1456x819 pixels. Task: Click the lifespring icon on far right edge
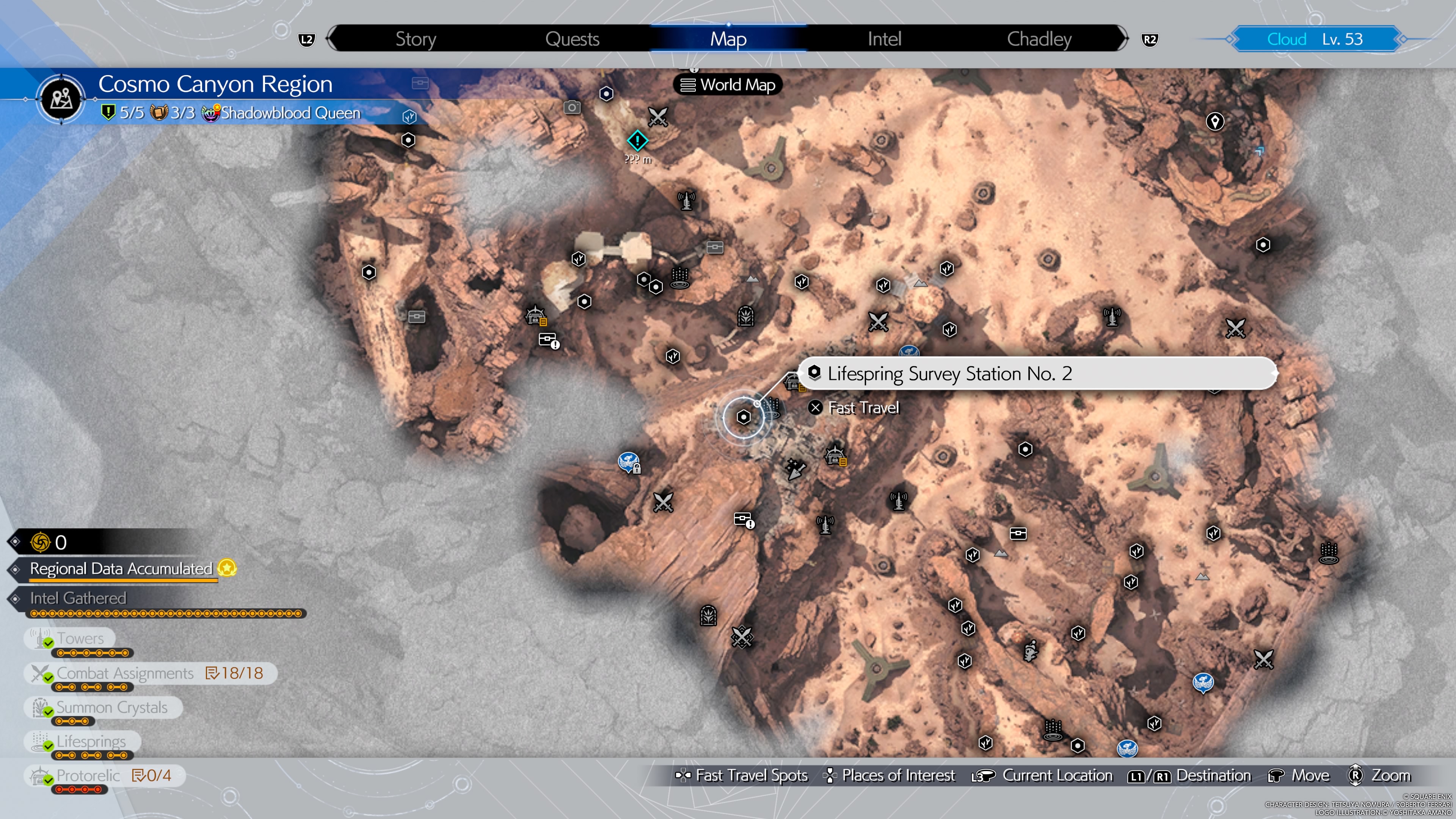coord(1328,553)
